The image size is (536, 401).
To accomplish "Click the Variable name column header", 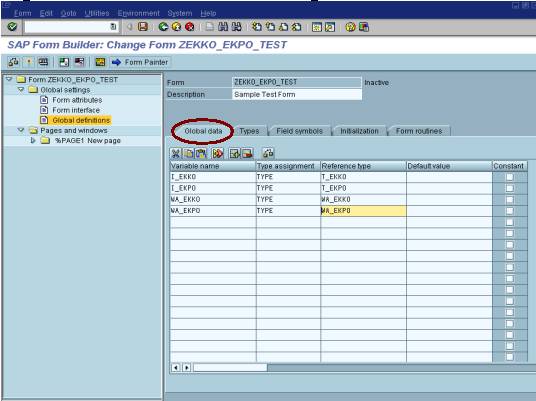I will coord(213,166).
